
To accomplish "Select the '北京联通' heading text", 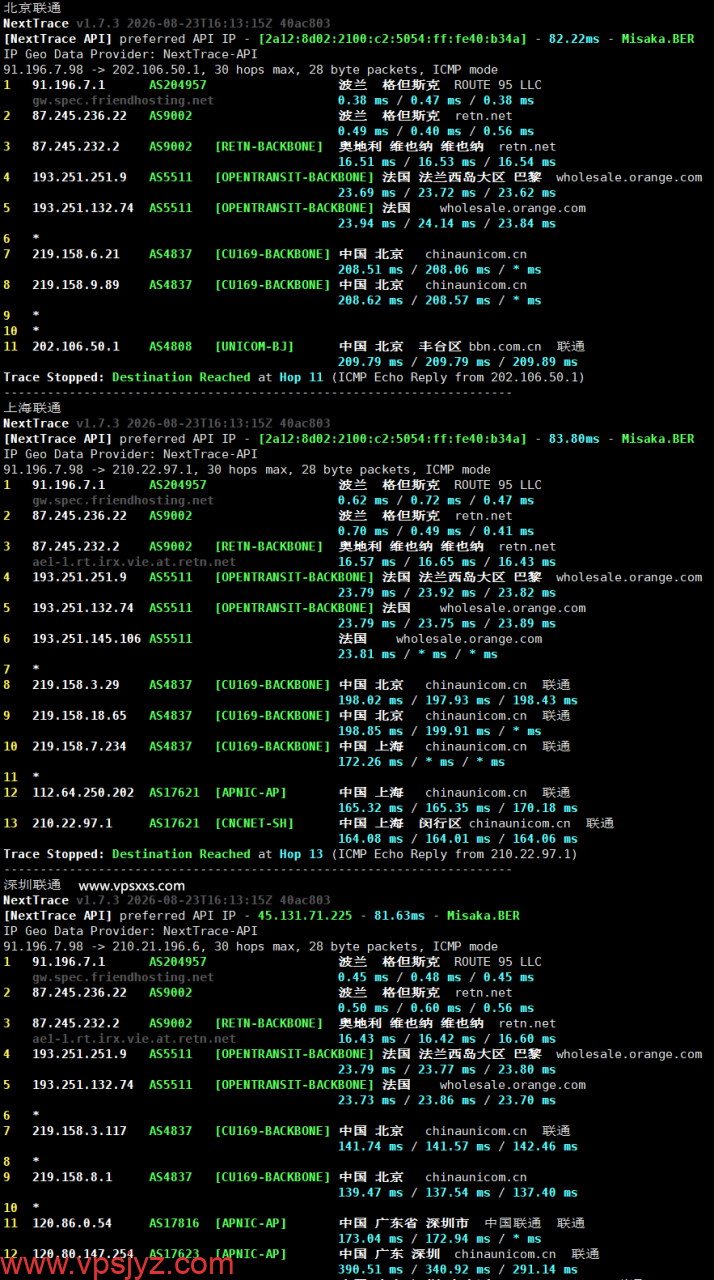I will click(32, 7).
